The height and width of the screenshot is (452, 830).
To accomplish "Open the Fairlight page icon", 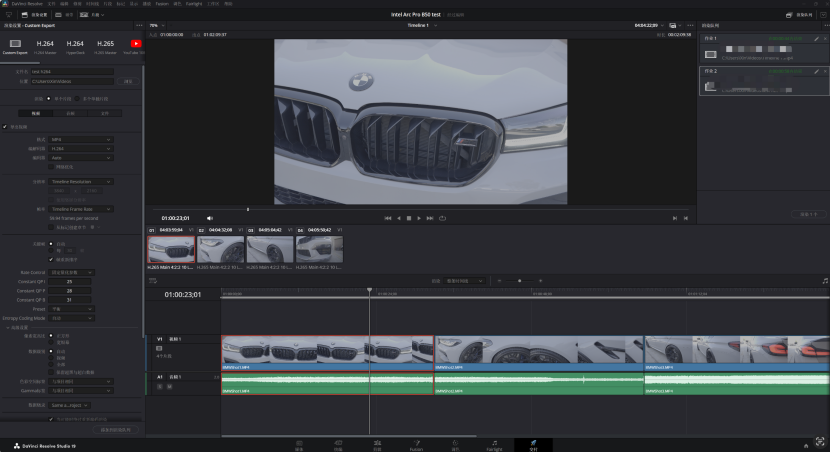I will click(x=493, y=443).
